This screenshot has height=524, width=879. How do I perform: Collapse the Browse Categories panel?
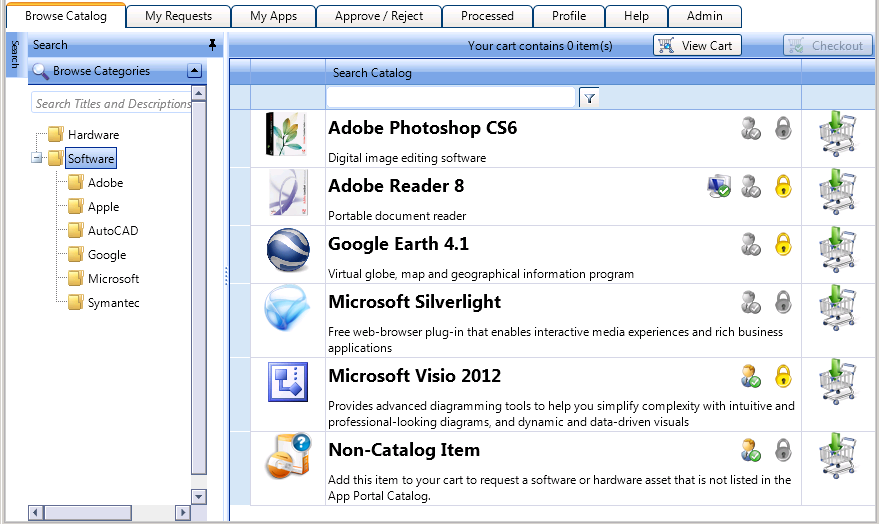coord(194,71)
